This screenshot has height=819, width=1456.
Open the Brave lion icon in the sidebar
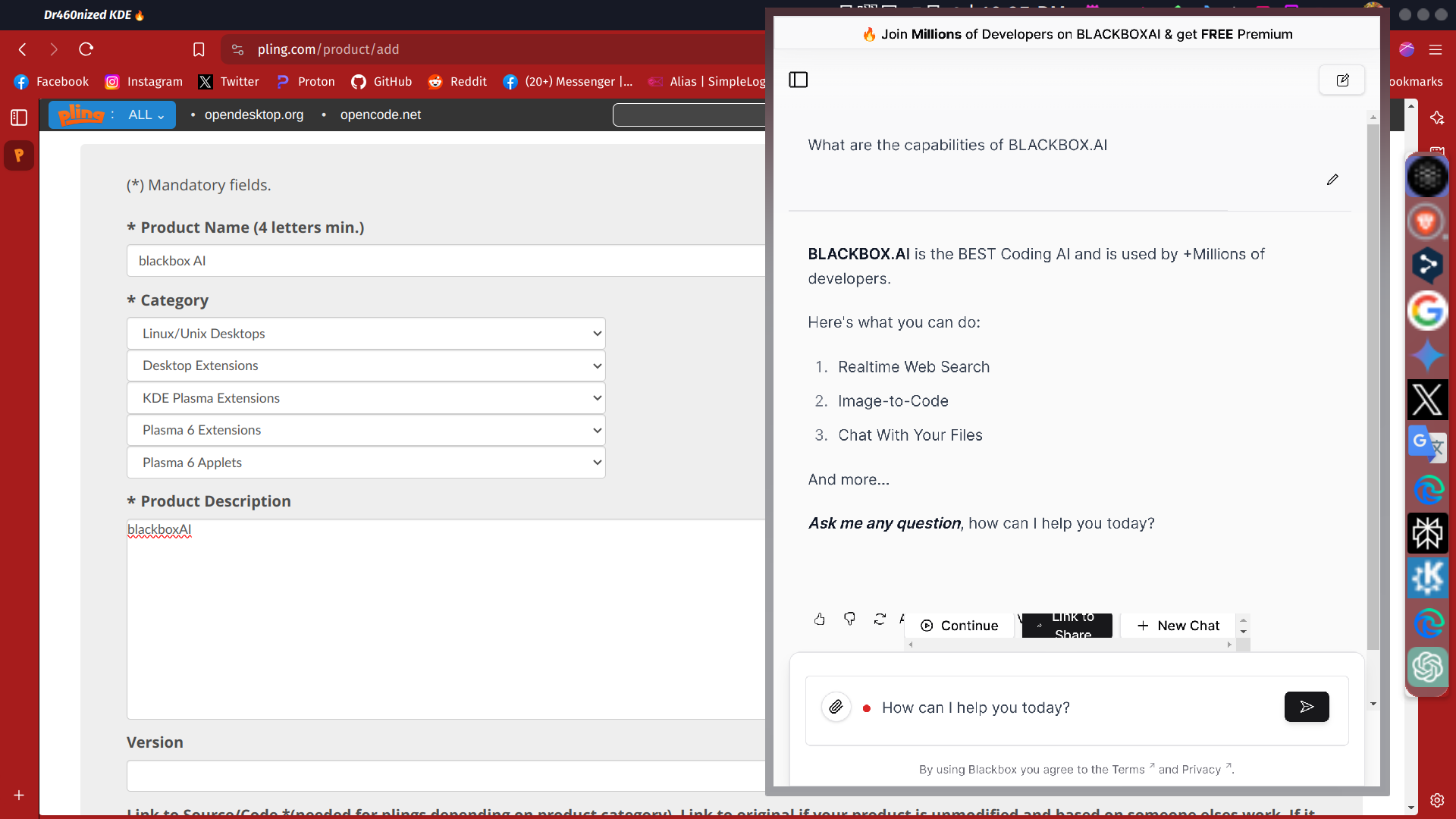pos(1426,222)
